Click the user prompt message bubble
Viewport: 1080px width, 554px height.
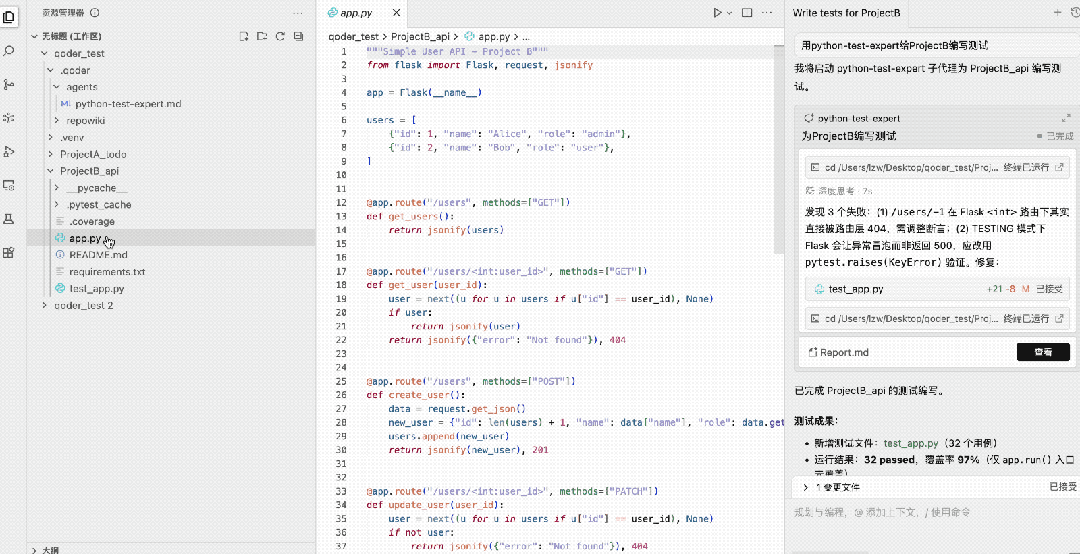937,45
